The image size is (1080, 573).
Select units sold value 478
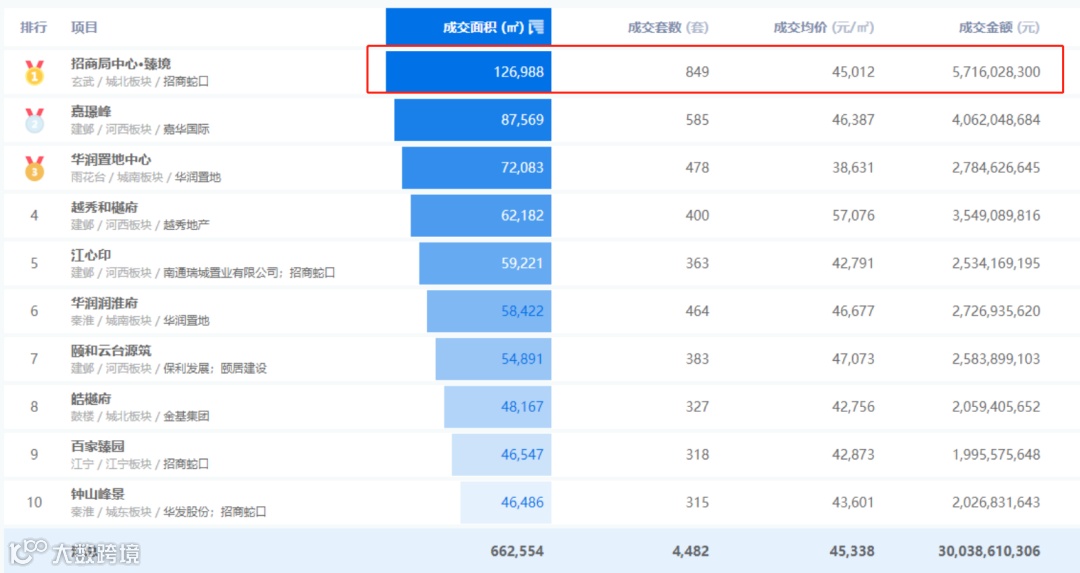(x=697, y=167)
